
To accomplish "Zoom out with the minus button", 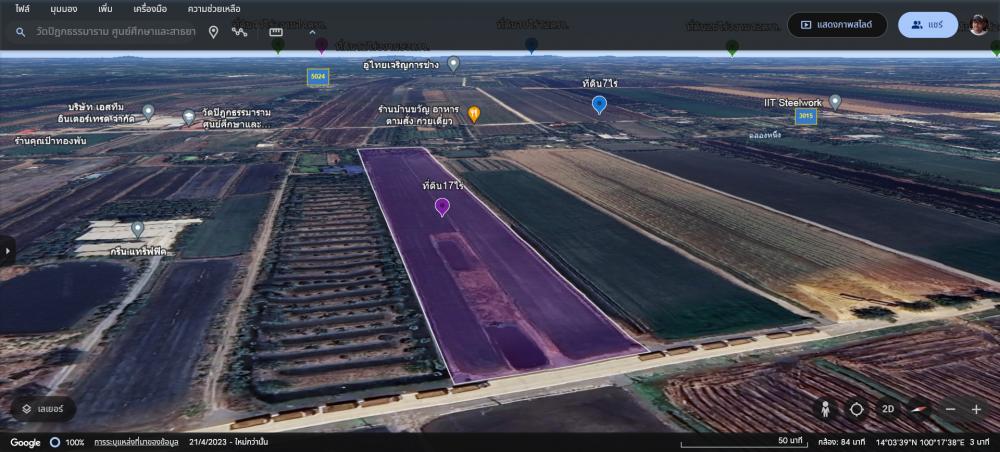I will click(x=950, y=409).
